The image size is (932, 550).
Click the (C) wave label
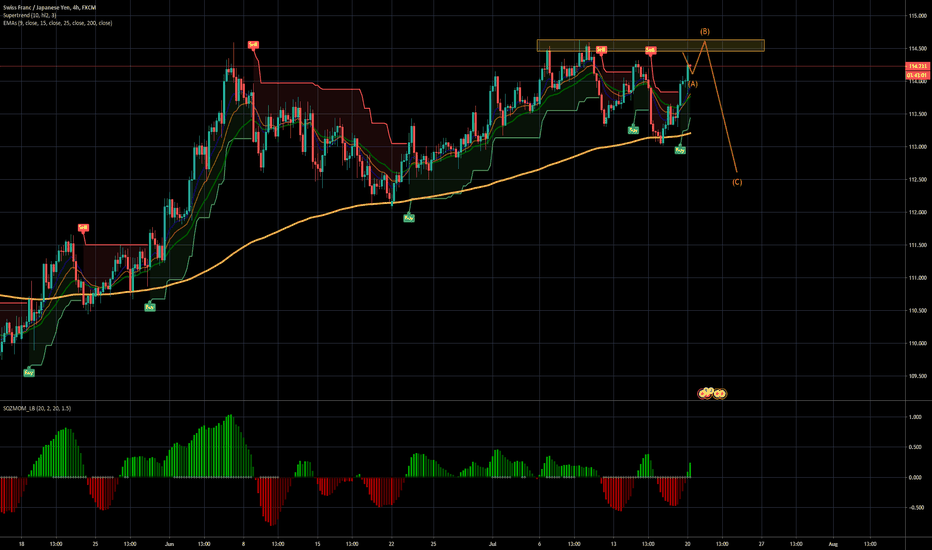coord(737,183)
